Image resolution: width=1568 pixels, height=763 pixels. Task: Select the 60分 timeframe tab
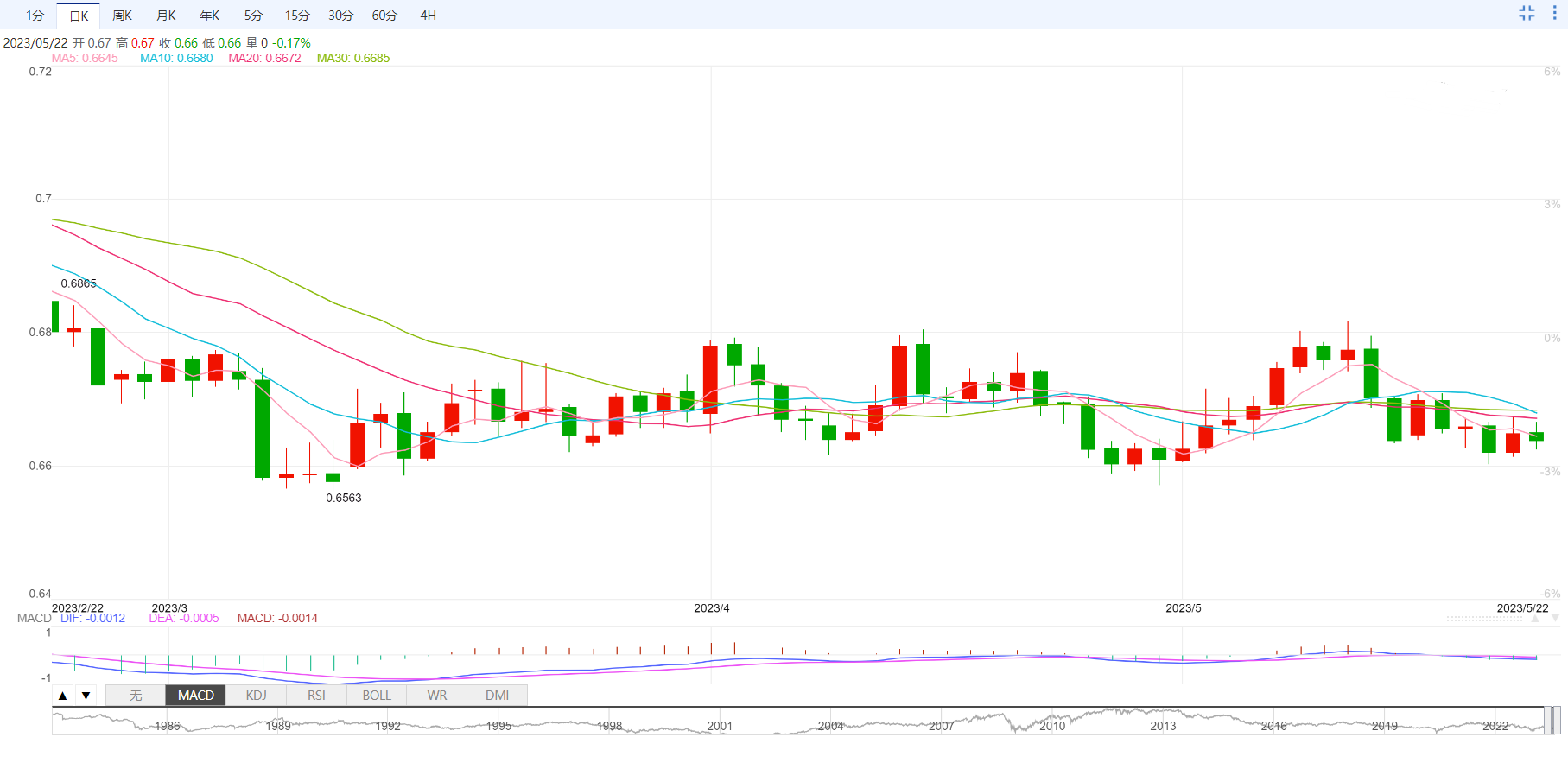click(384, 16)
